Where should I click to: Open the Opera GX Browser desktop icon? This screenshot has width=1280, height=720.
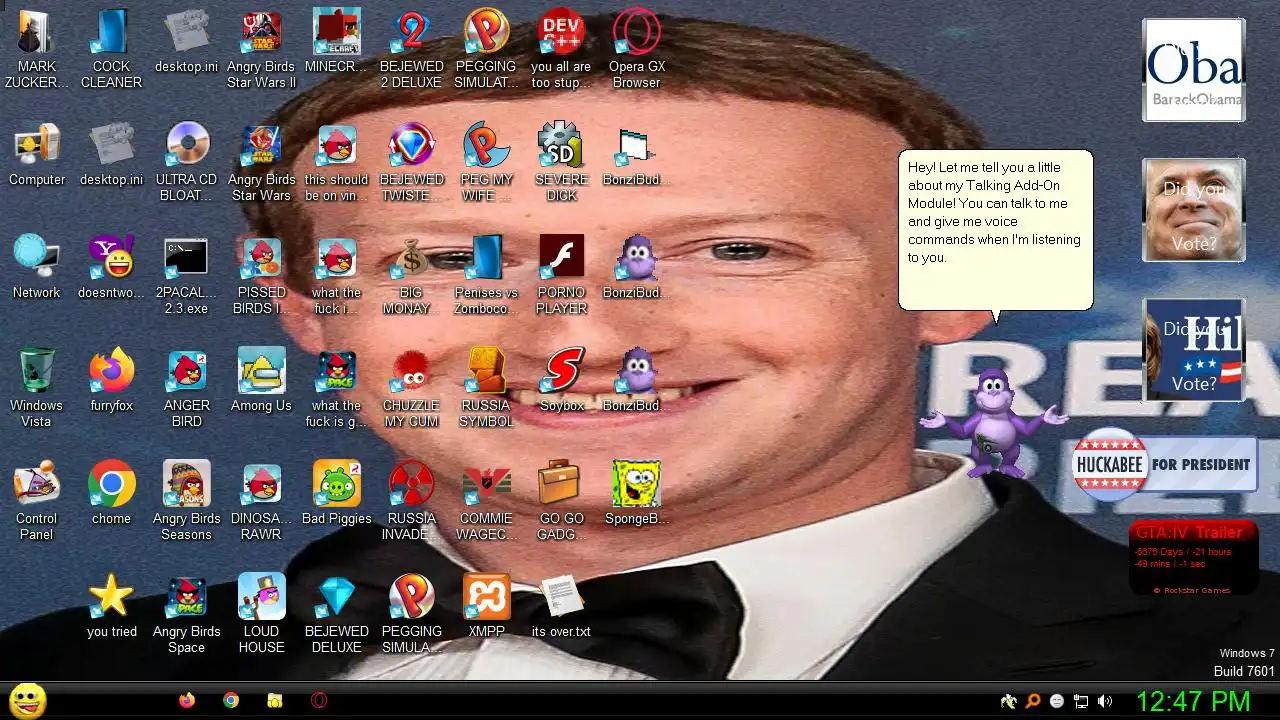636,50
